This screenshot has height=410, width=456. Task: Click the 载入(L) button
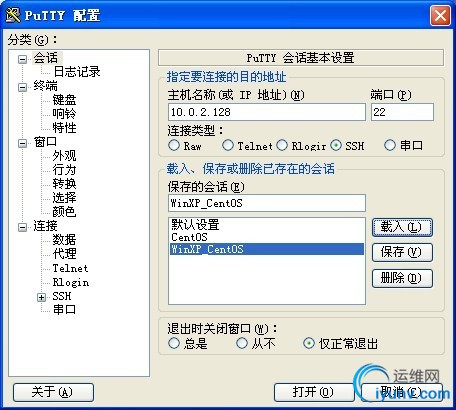402,228
